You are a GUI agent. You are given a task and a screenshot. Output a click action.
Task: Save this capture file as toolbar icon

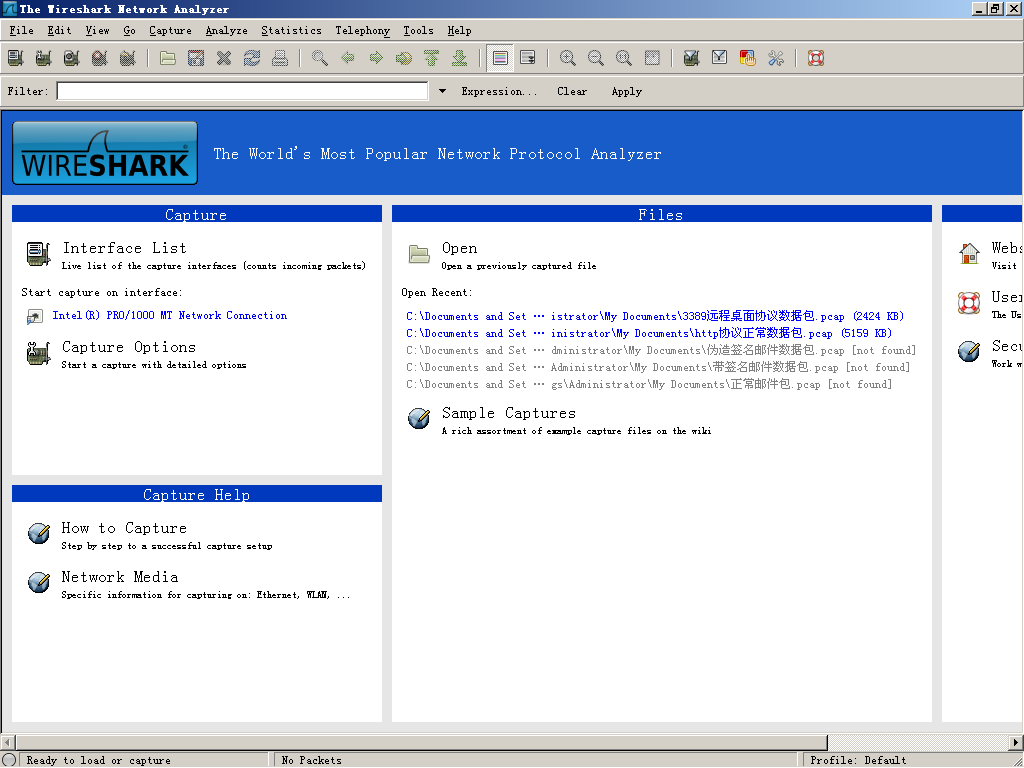click(x=196, y=58)
